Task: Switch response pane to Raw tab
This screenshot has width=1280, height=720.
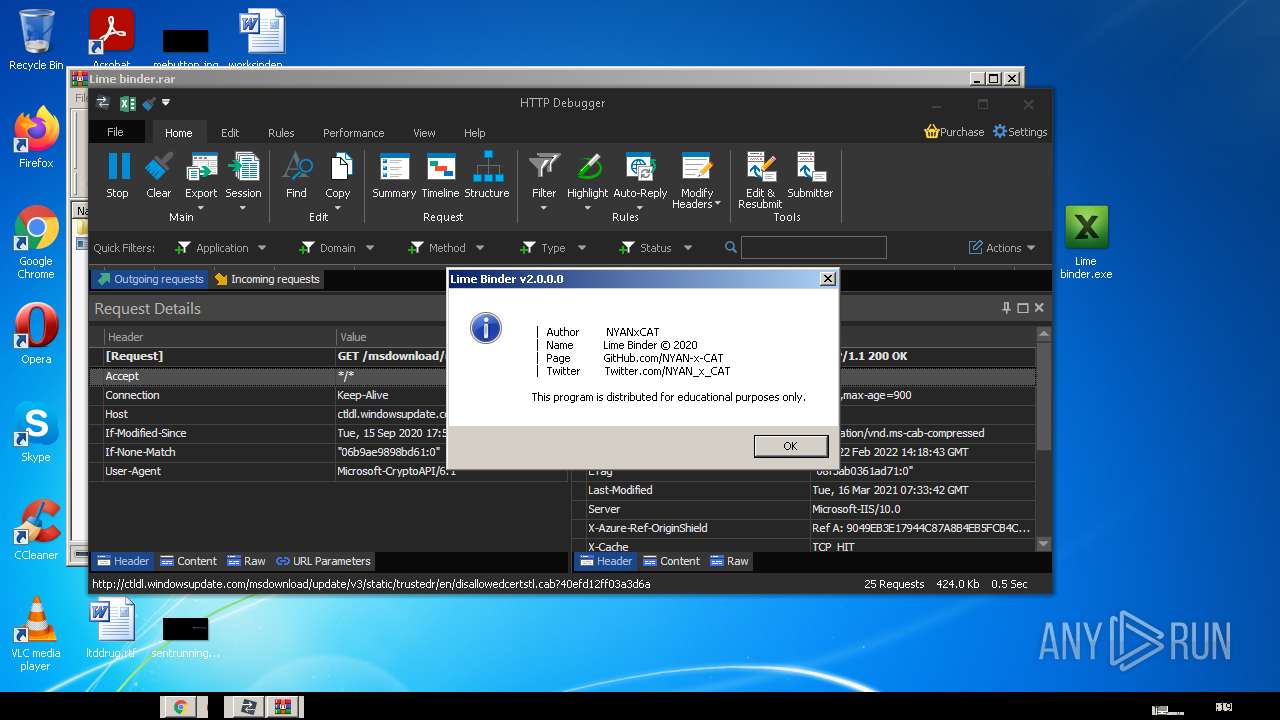Action: [x=729, y=561]
